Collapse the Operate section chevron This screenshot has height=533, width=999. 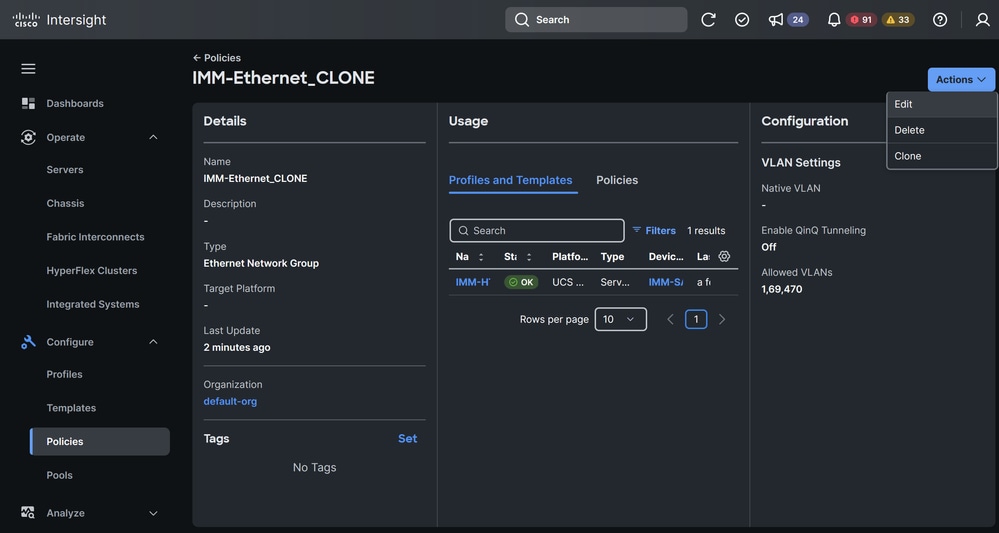tap(153, 138)
